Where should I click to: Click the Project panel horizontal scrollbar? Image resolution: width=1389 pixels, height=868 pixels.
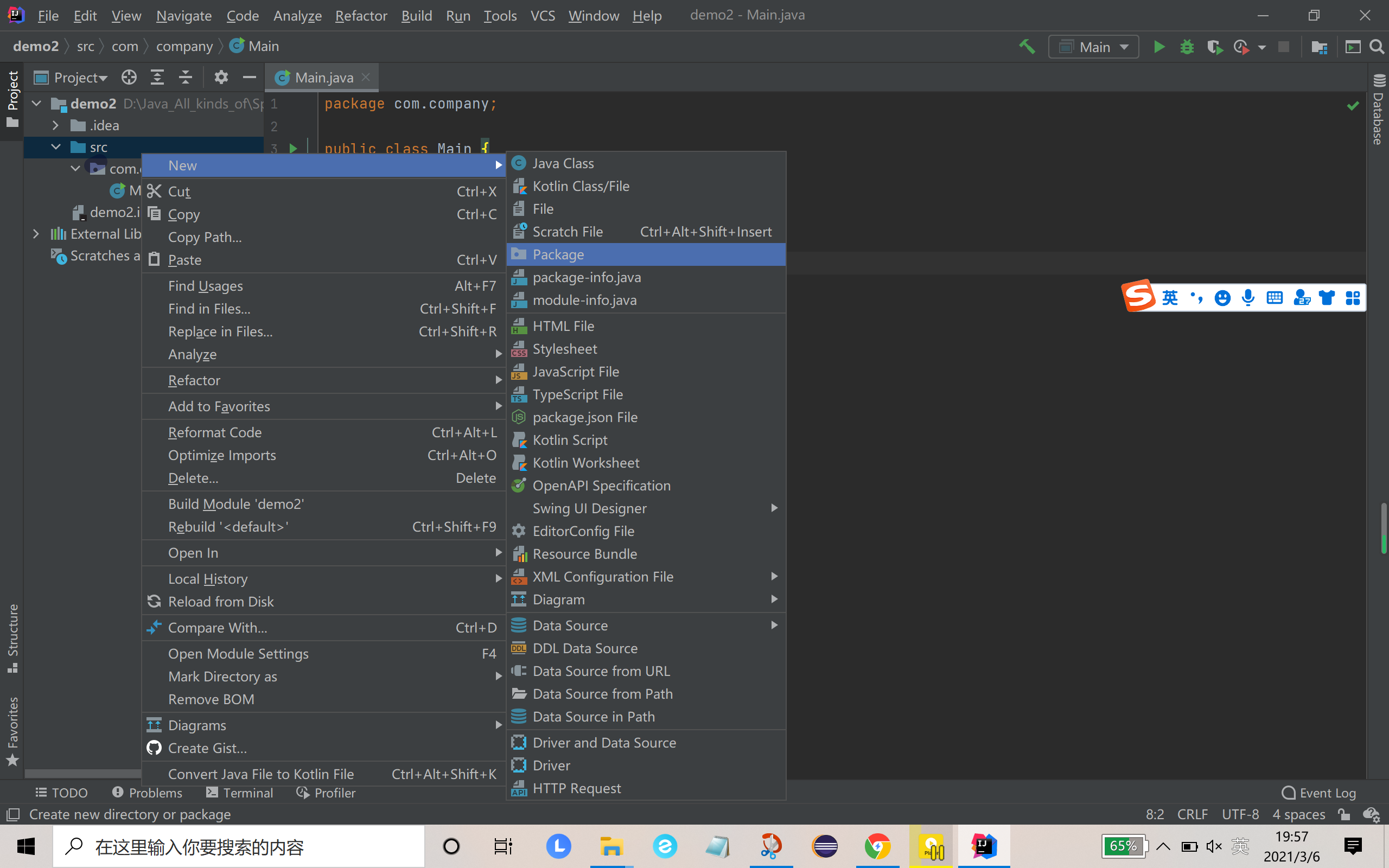(x=83, y=773)
